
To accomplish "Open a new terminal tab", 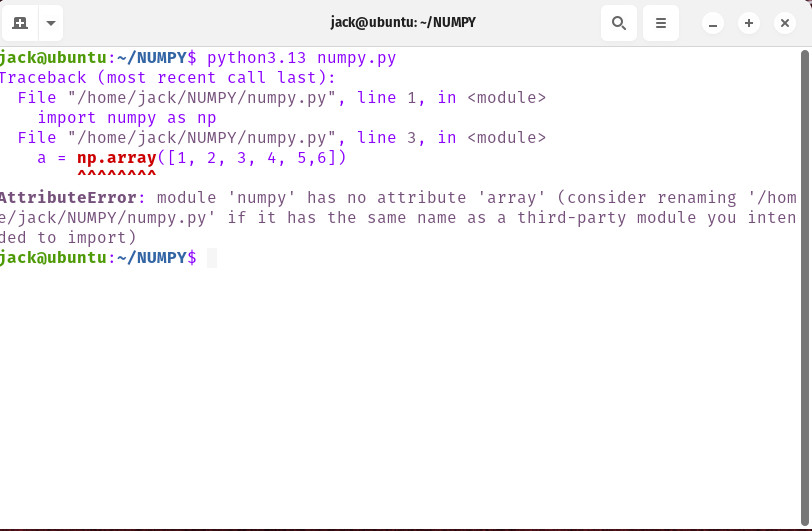I will [20, 23].
